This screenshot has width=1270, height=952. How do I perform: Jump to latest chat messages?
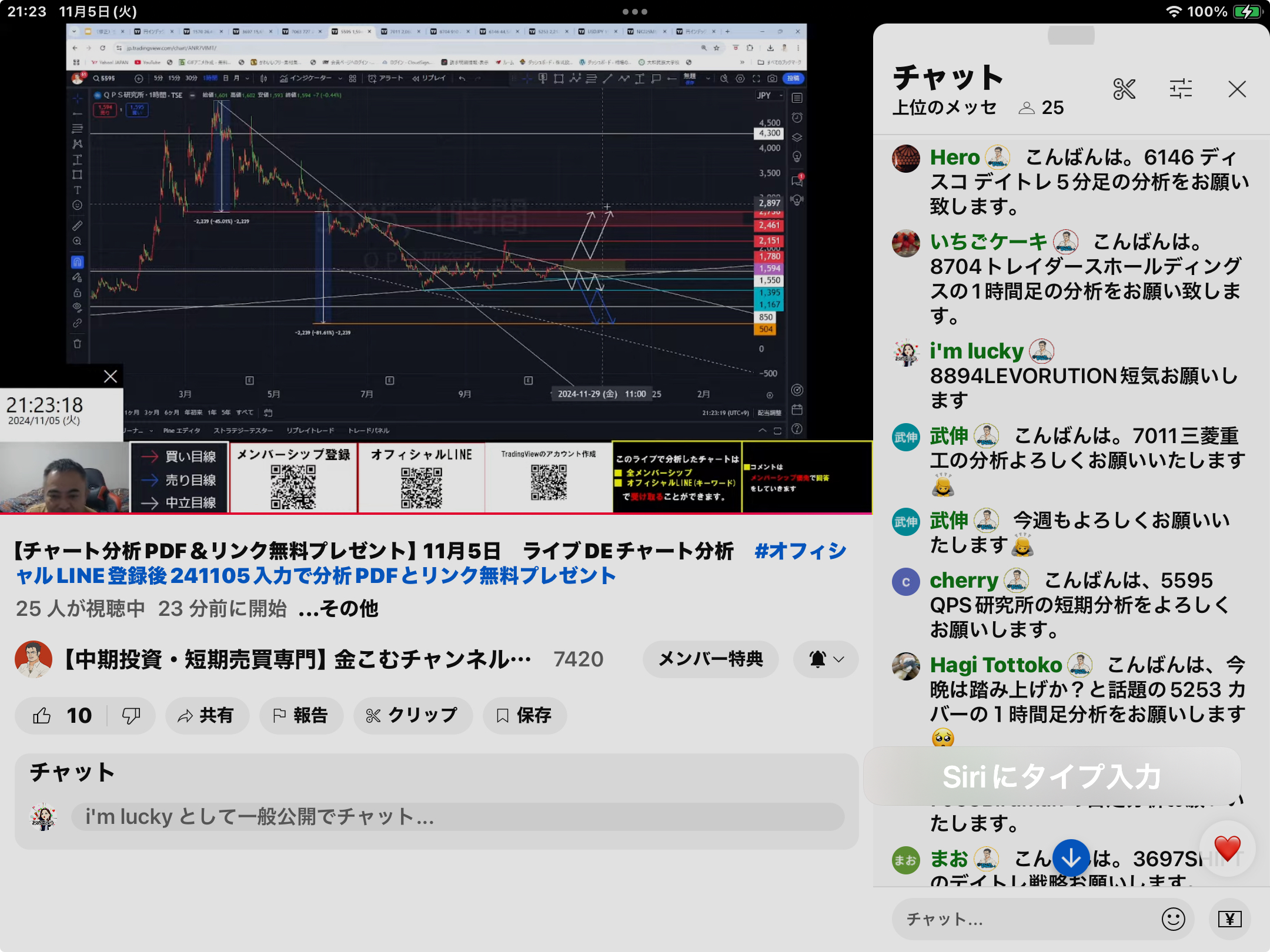(1071, 859)
